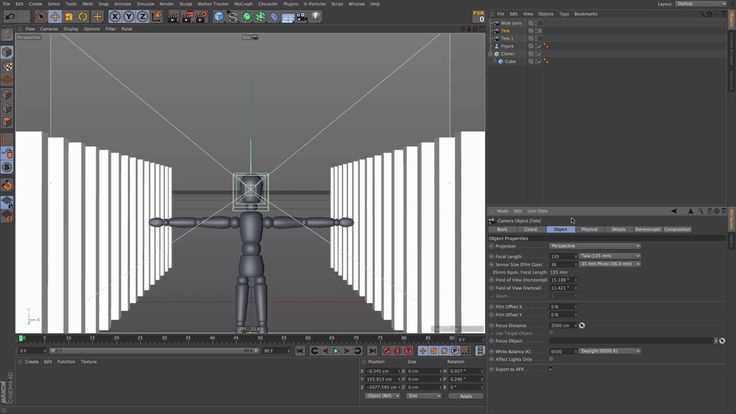Select the Rotate tool
This screenshot has height=414, width=736.
click(x=83, y=17)
